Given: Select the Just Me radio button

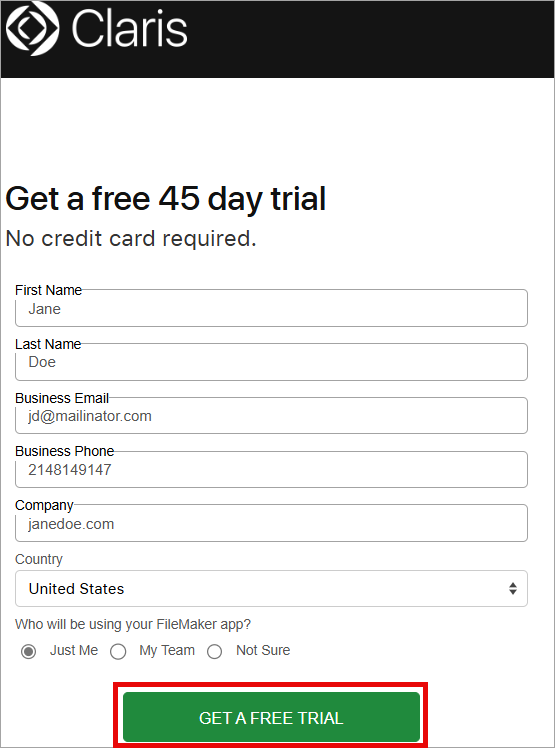Looking at the screenshot, I should click(29, 651).
